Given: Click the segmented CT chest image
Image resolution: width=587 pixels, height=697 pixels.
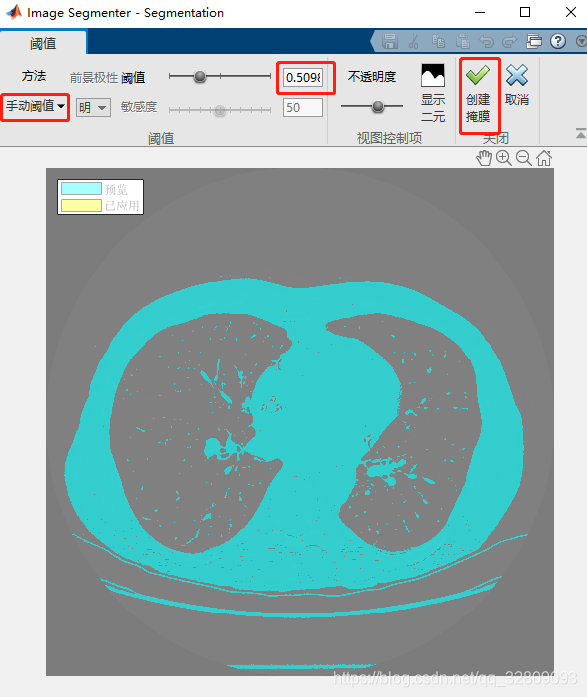Looking at the screenshot, I should 300,422.
